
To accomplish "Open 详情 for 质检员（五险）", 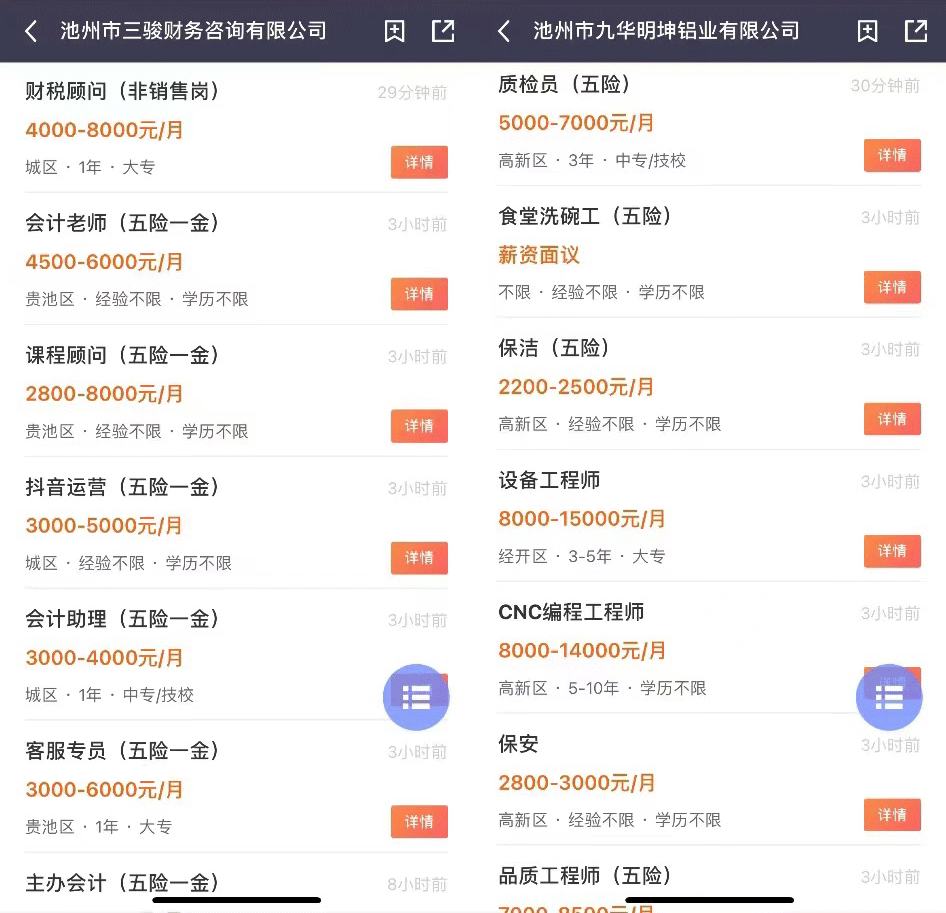I will [x=892, y=155].
